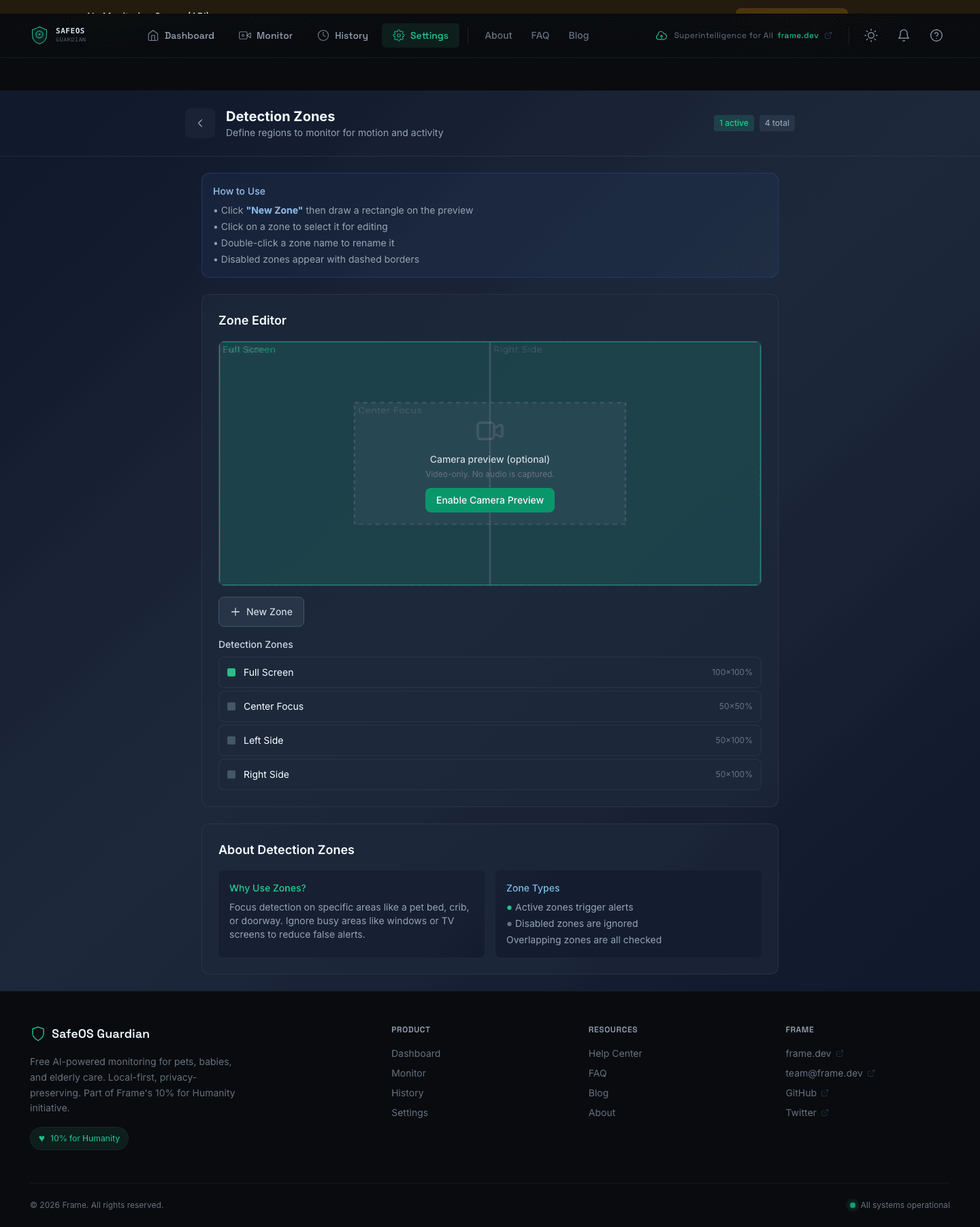Switch to the History tab
980x1227 pixels.
pyautogui.click(x=343, y=35)
